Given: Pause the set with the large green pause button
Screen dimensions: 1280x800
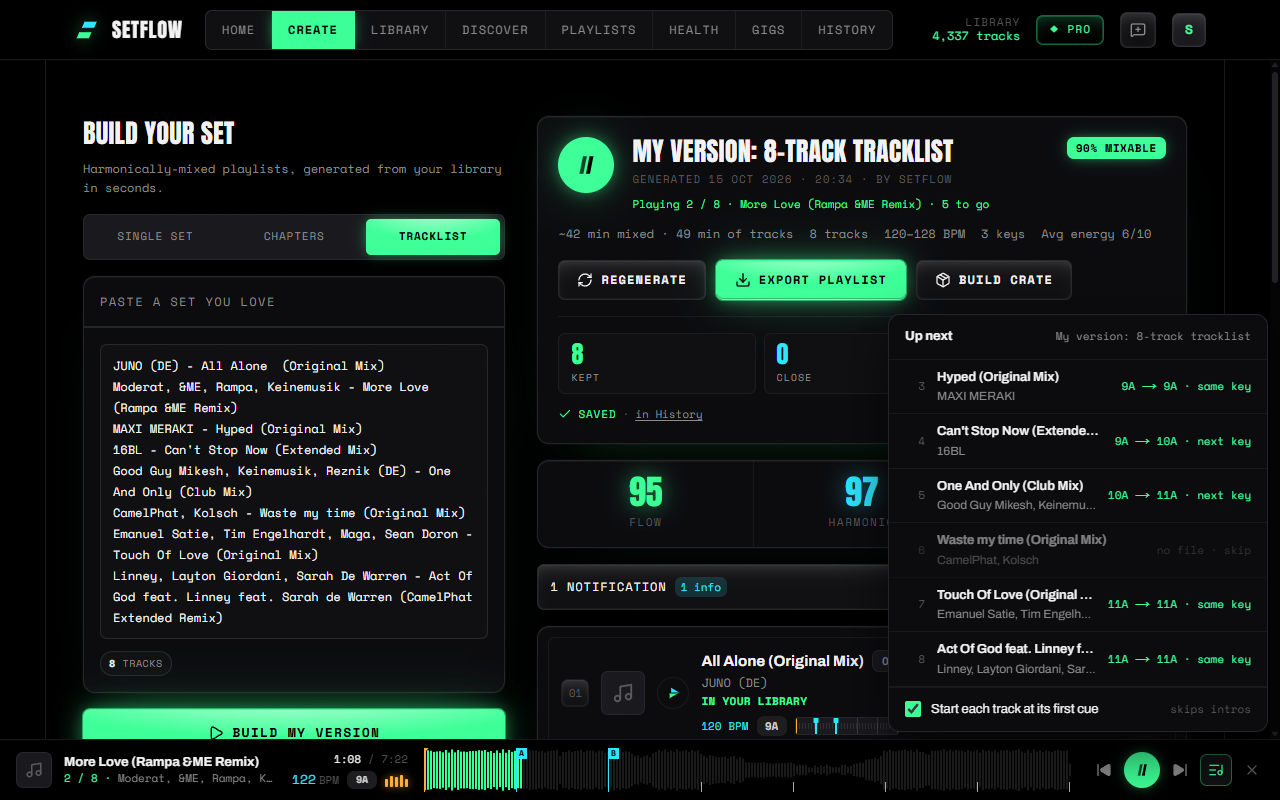Looking at the screenshot, I should [x=586, y=165].
